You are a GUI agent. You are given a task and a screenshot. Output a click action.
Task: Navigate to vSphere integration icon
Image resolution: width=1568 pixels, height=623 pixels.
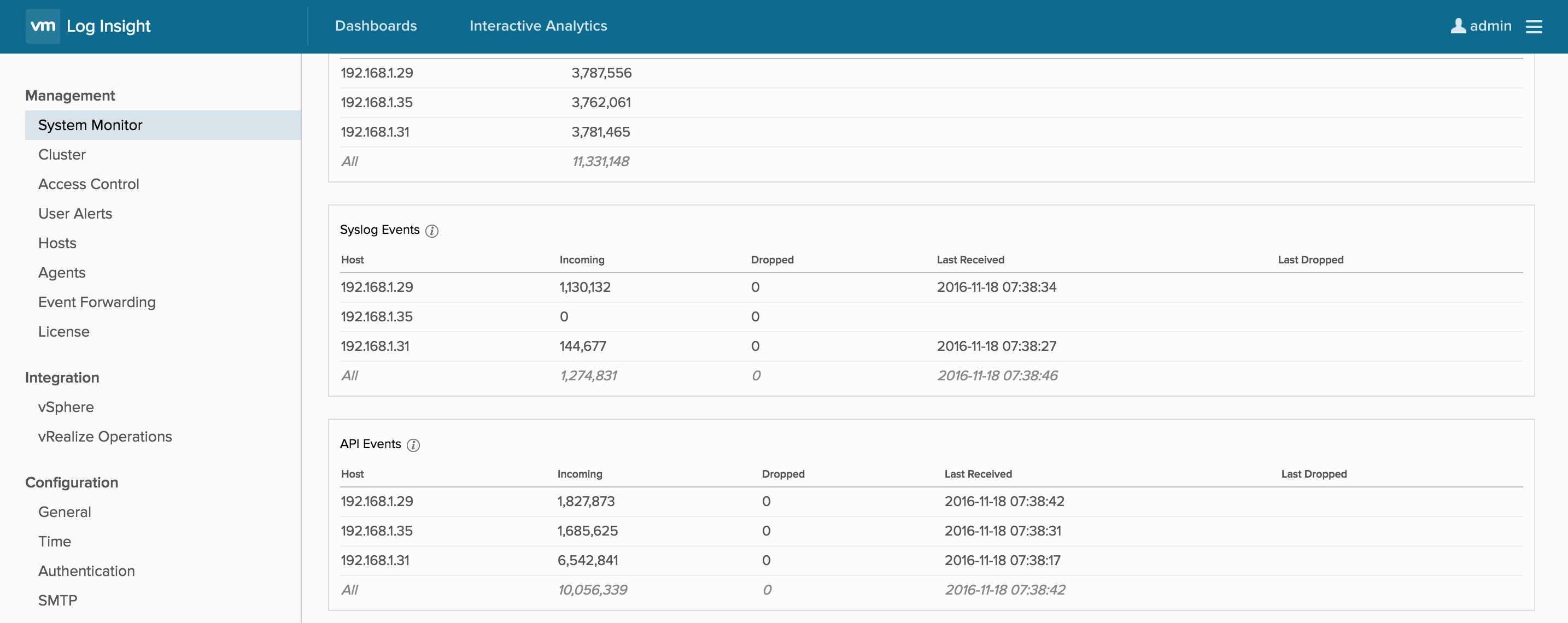click(x=65, y=407)
